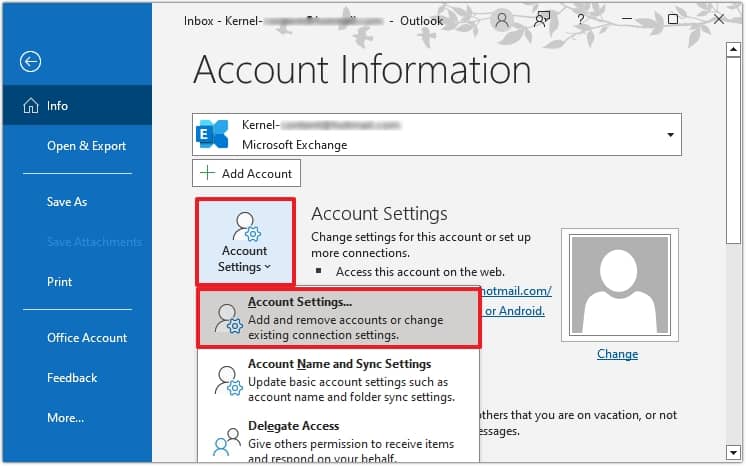Open the Info section
This screenshot has width=746, height=466.
coord(77,106)
